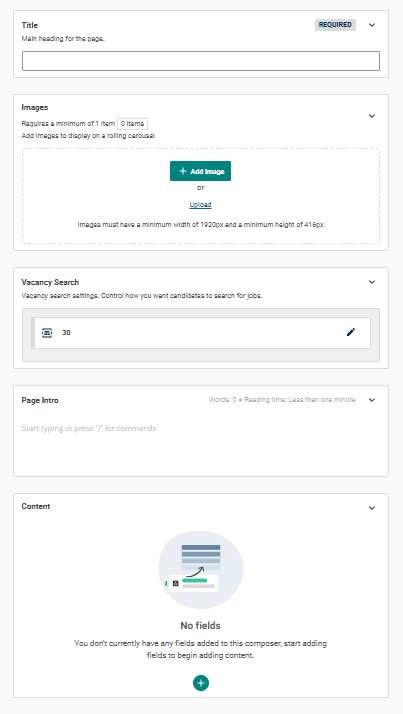Open the Upload link for images
Screen dimensions: 403x714
[x=200, y=205]
